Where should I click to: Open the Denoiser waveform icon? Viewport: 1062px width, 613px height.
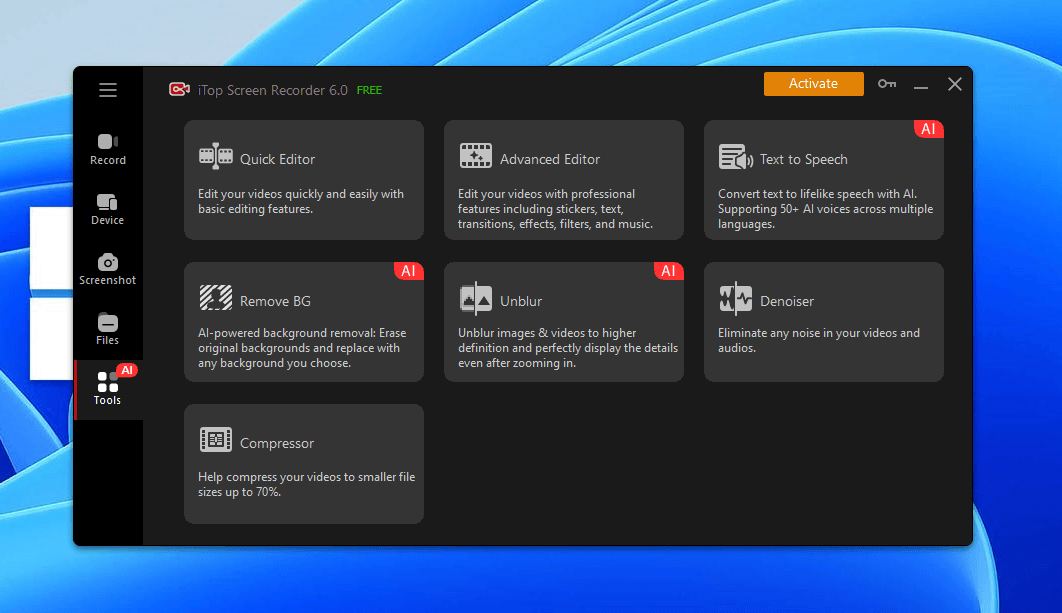click(x=736, y=298)
